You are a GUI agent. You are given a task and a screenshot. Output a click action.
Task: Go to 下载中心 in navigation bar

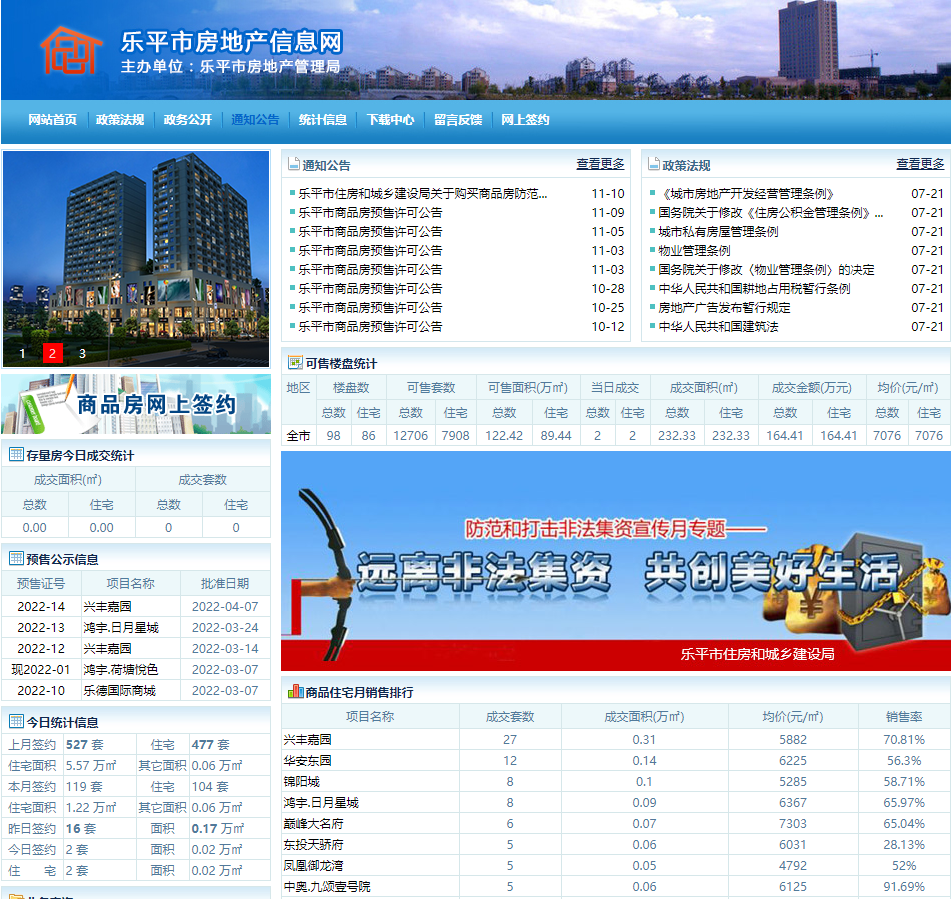[390, 120]
